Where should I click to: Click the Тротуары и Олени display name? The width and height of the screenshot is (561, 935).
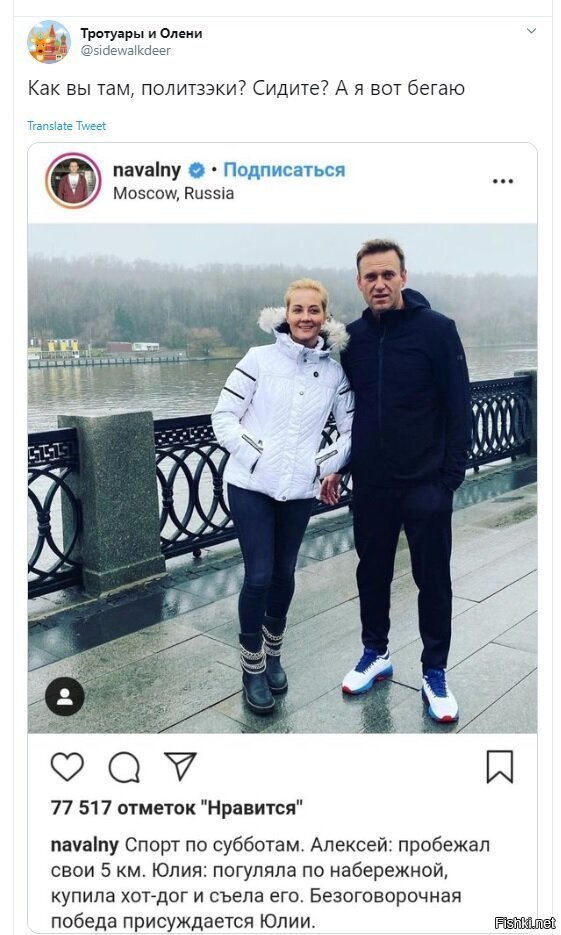pyautogui.click(x=141, y=33)
